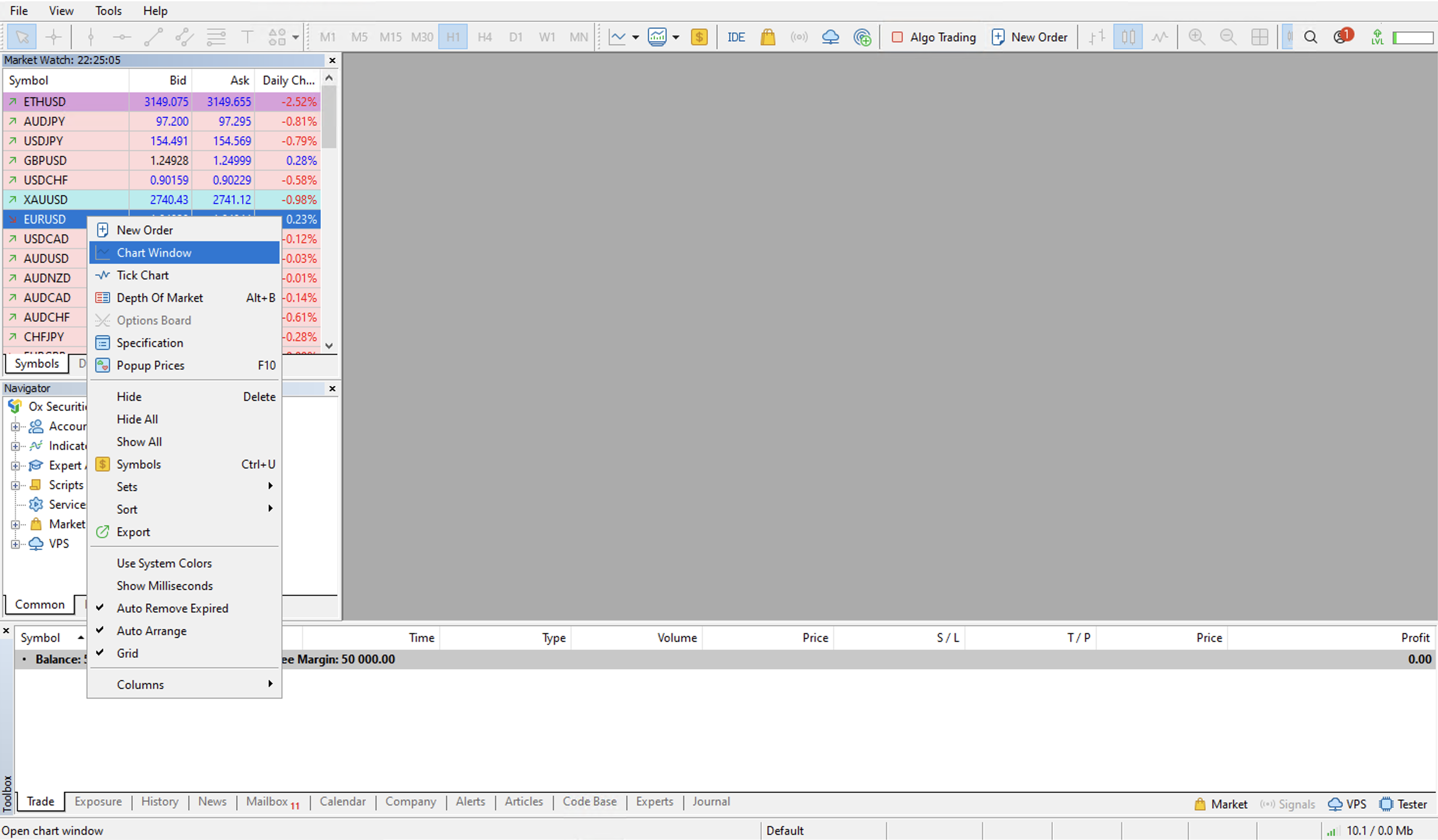Click the Specification menu item
The height and width of the screenshot is (840, 1438).
pos(149,342)
